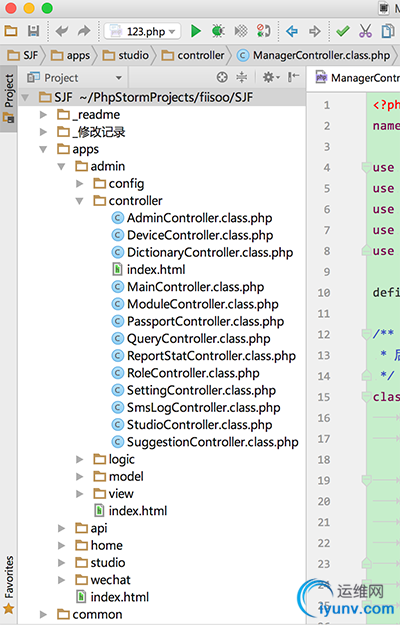Select SuggestionController.class.php file
Viewport: 400px width, 625px height.
(205, 442)
